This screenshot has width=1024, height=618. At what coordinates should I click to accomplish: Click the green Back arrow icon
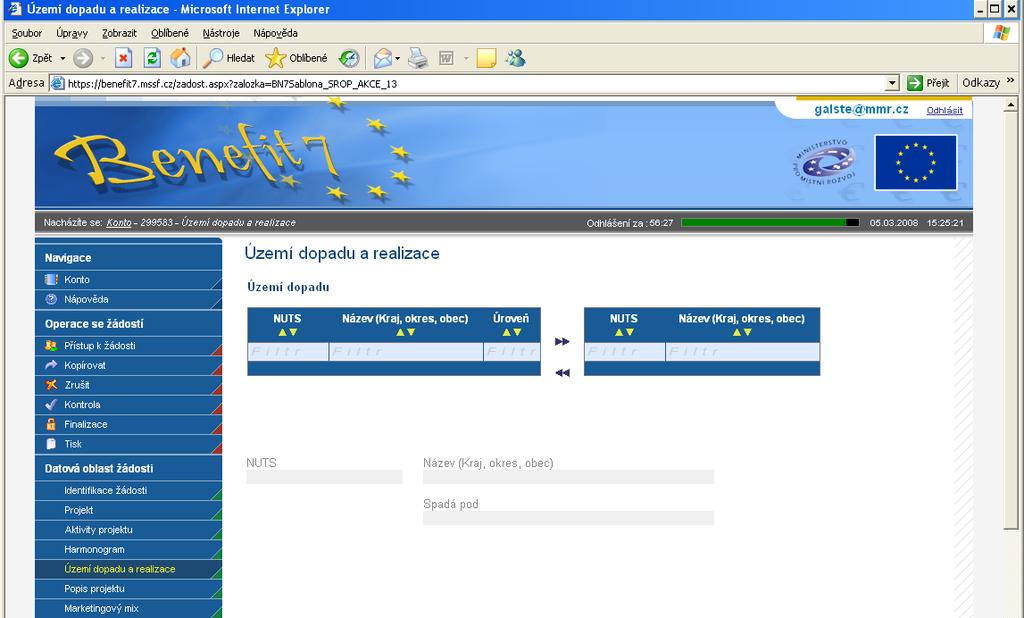18,58
